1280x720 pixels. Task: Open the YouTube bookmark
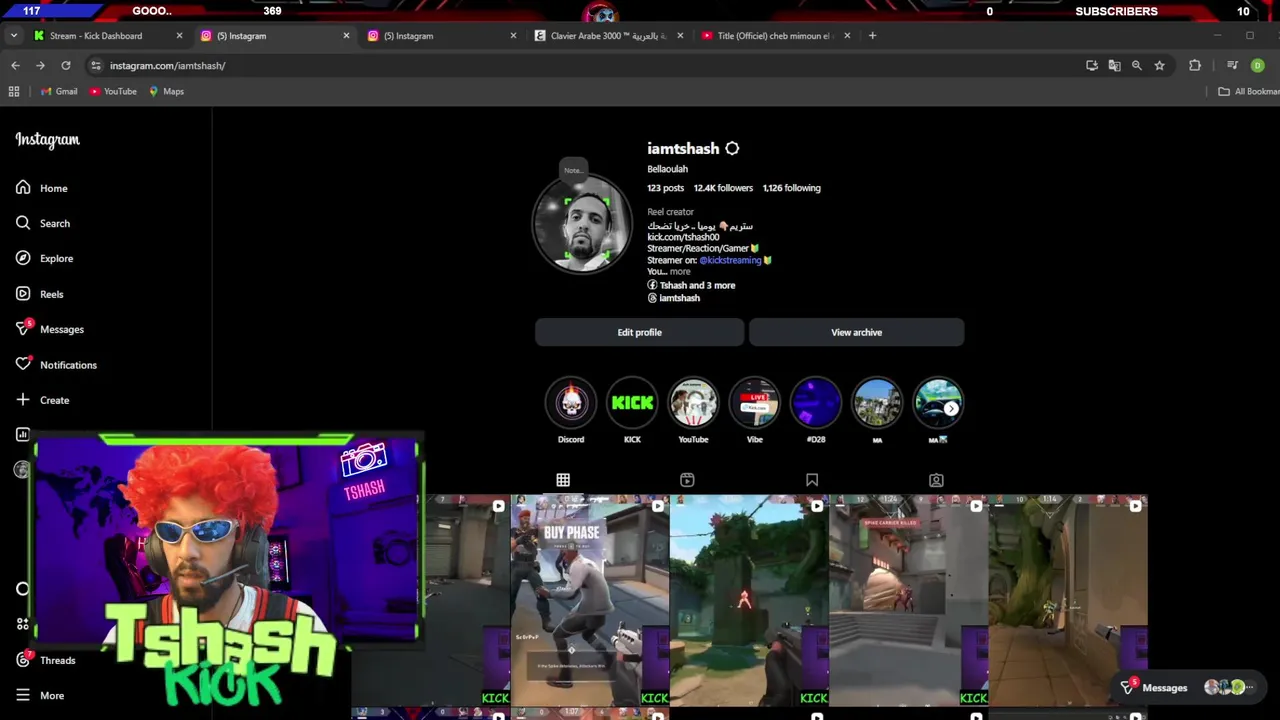click(x=113, y=91)
